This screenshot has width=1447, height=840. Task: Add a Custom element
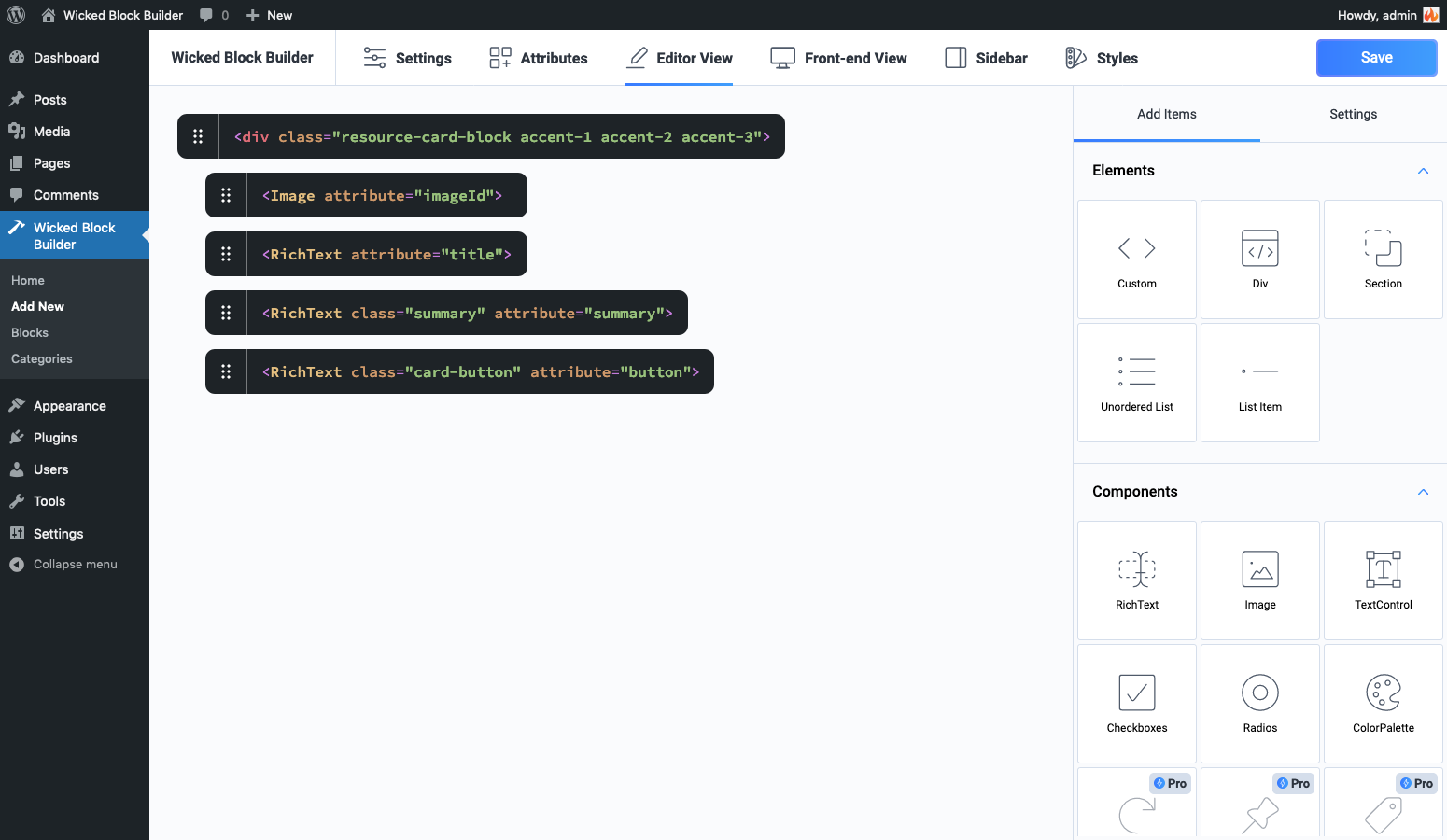click(1137, 259)
